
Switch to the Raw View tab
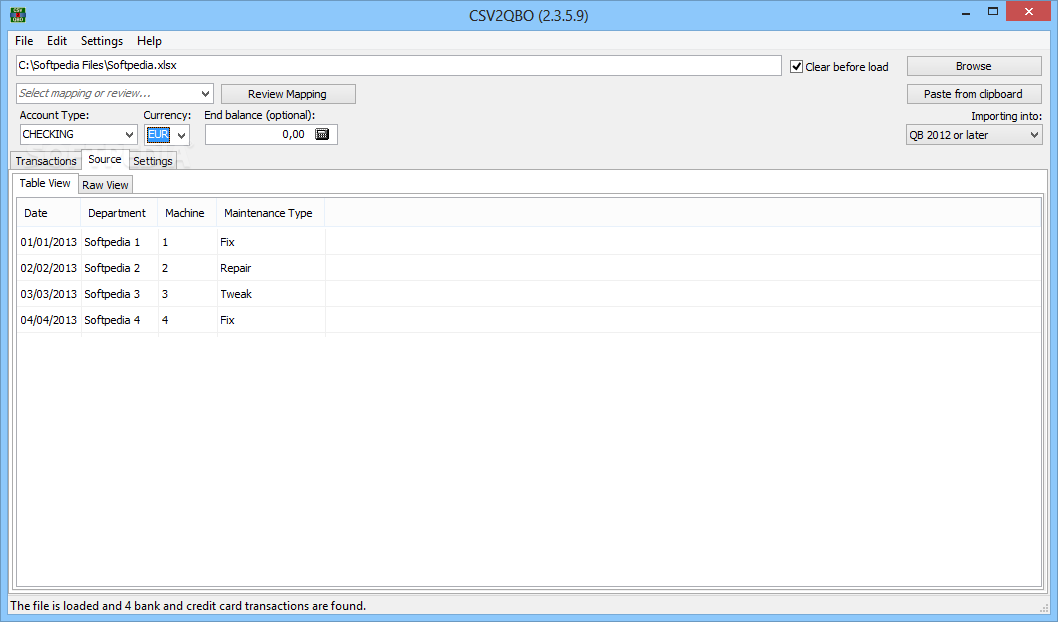pos(105,185)
